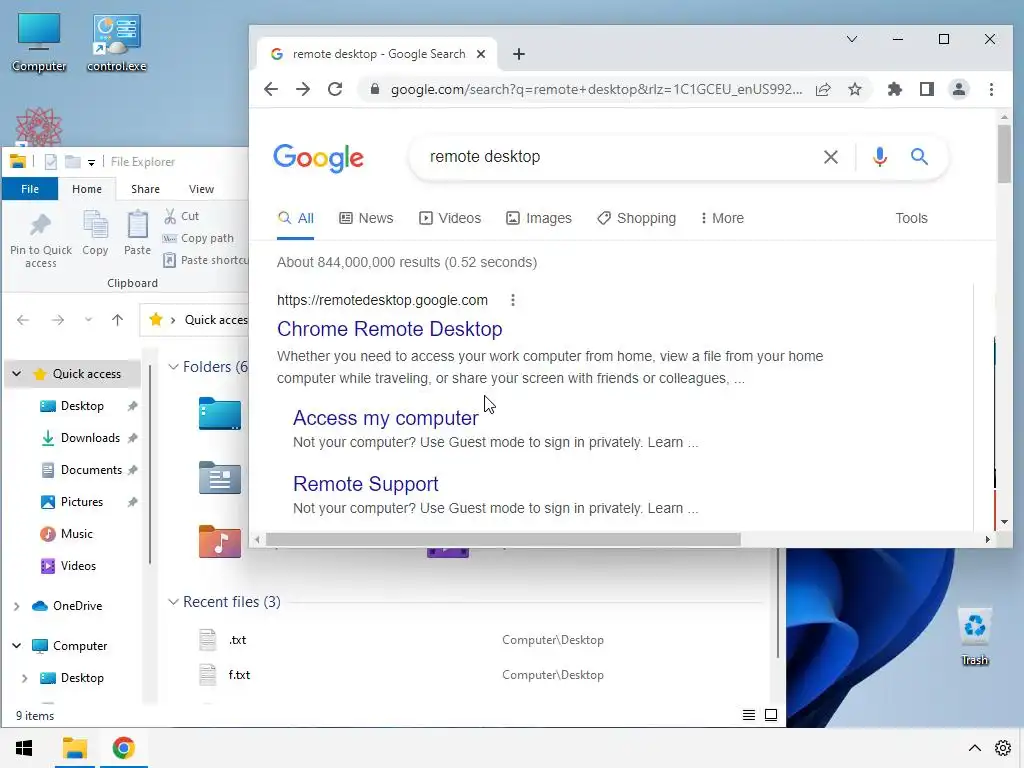This screenshot has width=1024, height=768.
Task: Collapse Quick access tree node
Action: [17, 374]
